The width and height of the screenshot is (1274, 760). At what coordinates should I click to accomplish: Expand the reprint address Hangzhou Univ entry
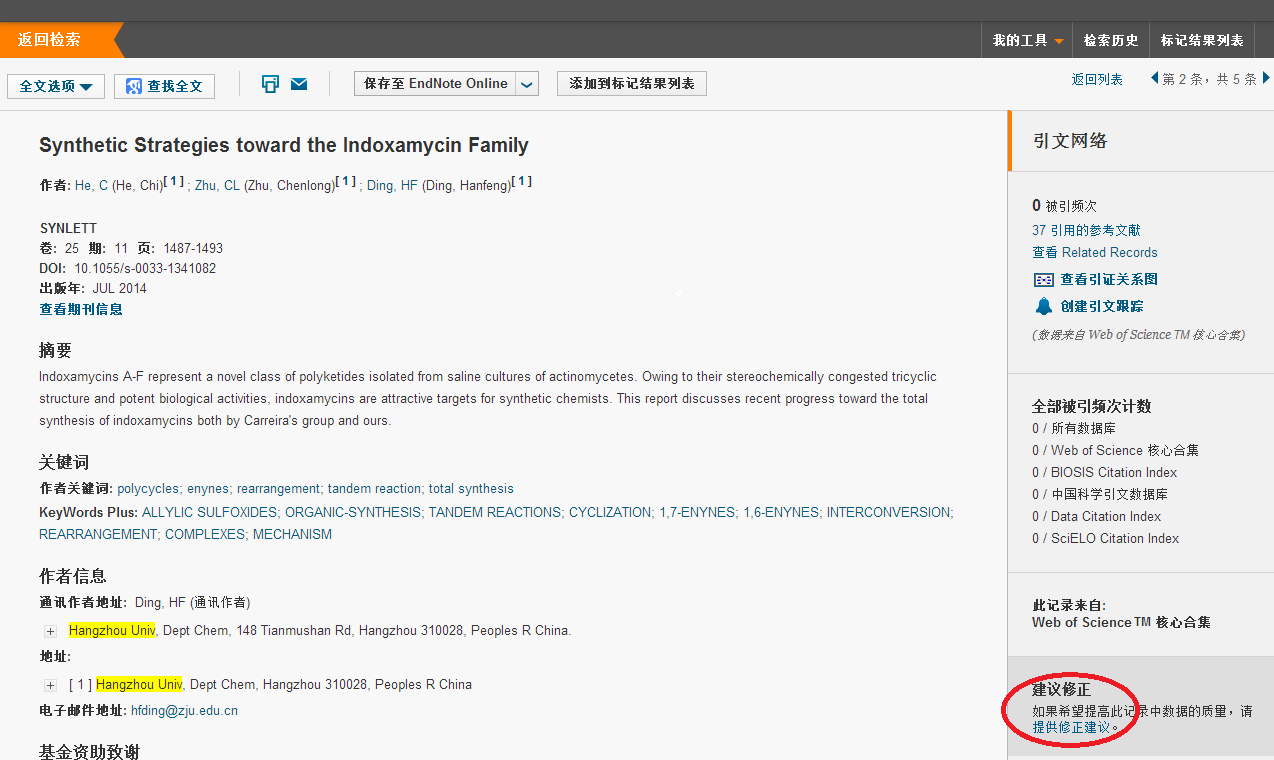[50, 631]
